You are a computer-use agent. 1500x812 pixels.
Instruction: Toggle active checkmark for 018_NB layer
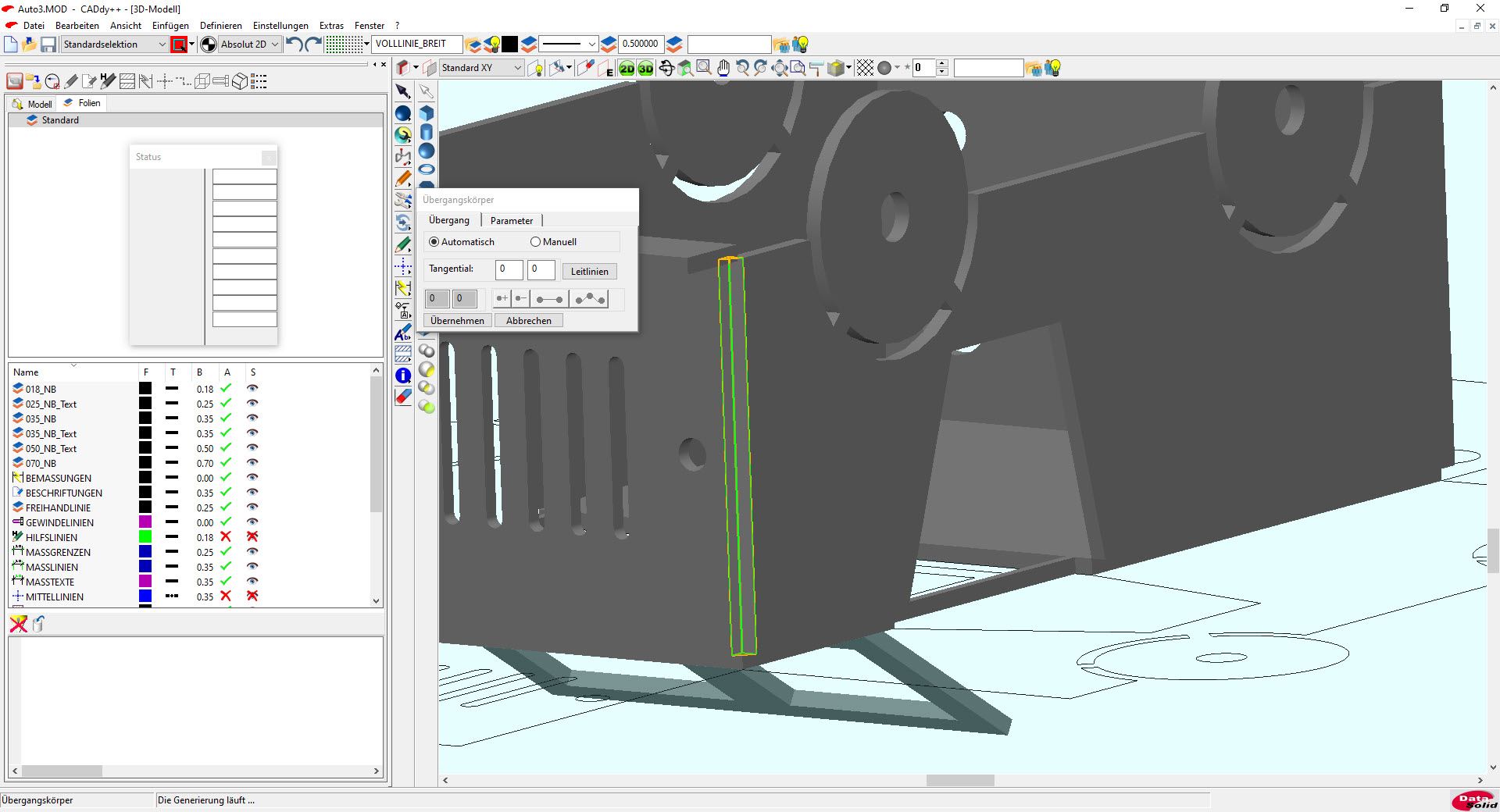click(226, 389)
